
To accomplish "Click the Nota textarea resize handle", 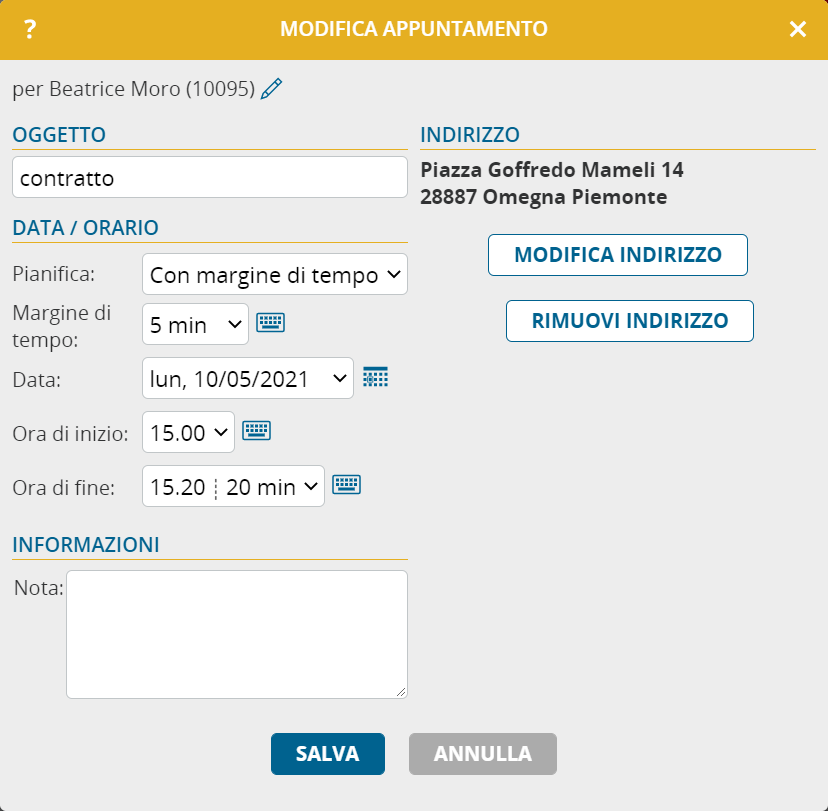I will pyautogui.click(x=401, y=691).
